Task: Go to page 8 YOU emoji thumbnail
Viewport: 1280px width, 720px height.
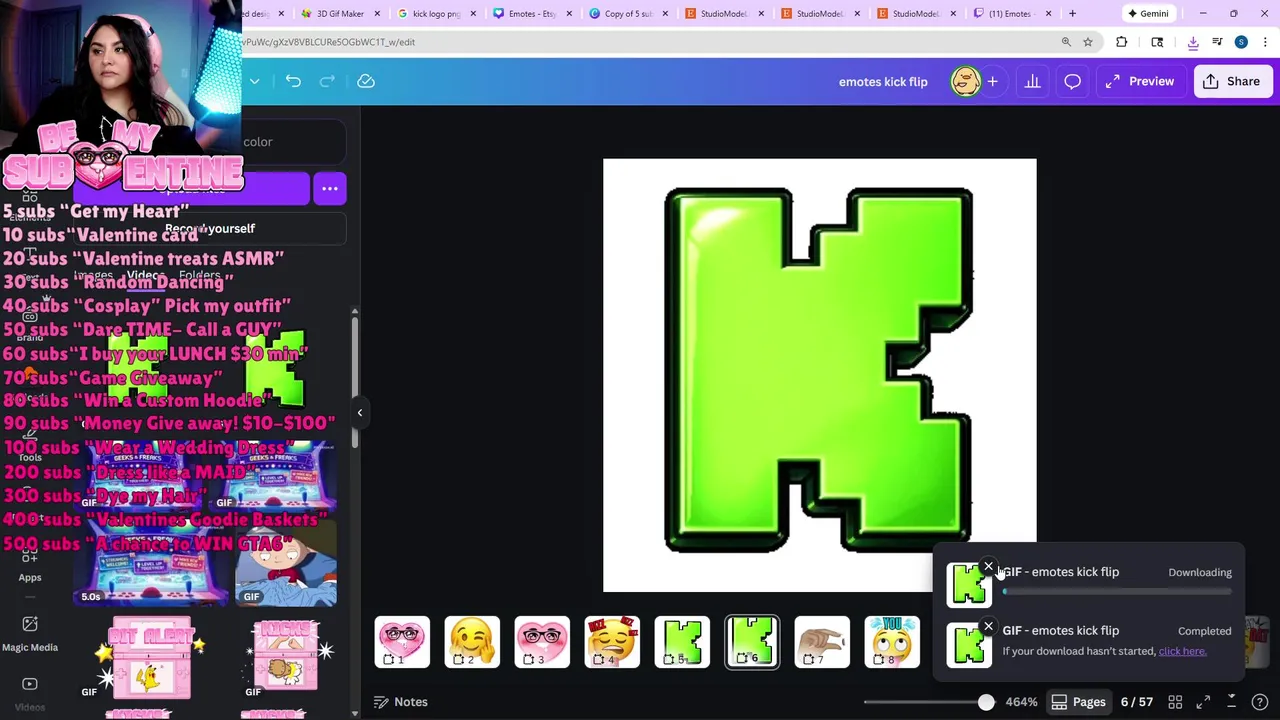Action: tap(892, 642)
